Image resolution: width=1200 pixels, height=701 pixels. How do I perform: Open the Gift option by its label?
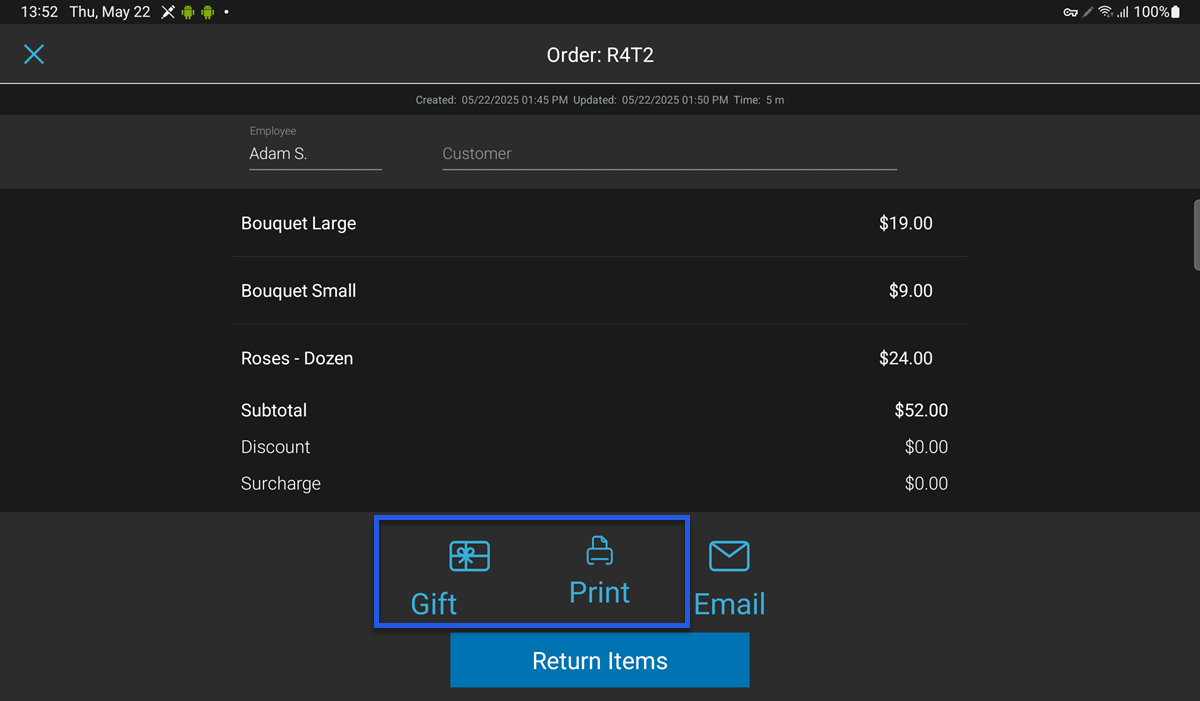coord(434,603)
